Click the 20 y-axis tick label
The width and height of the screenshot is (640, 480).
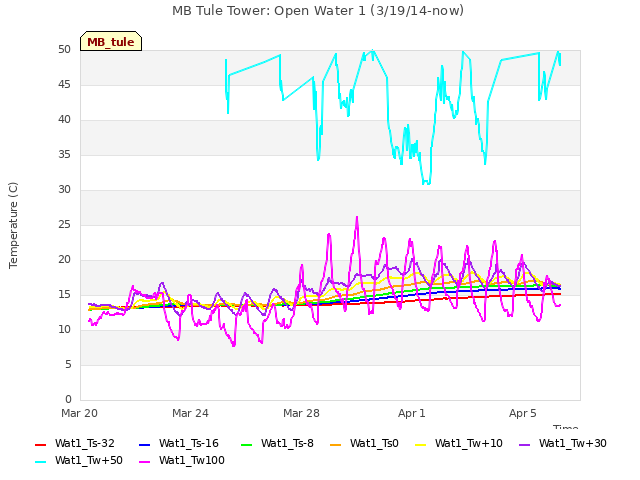click(x=64, y=260)
